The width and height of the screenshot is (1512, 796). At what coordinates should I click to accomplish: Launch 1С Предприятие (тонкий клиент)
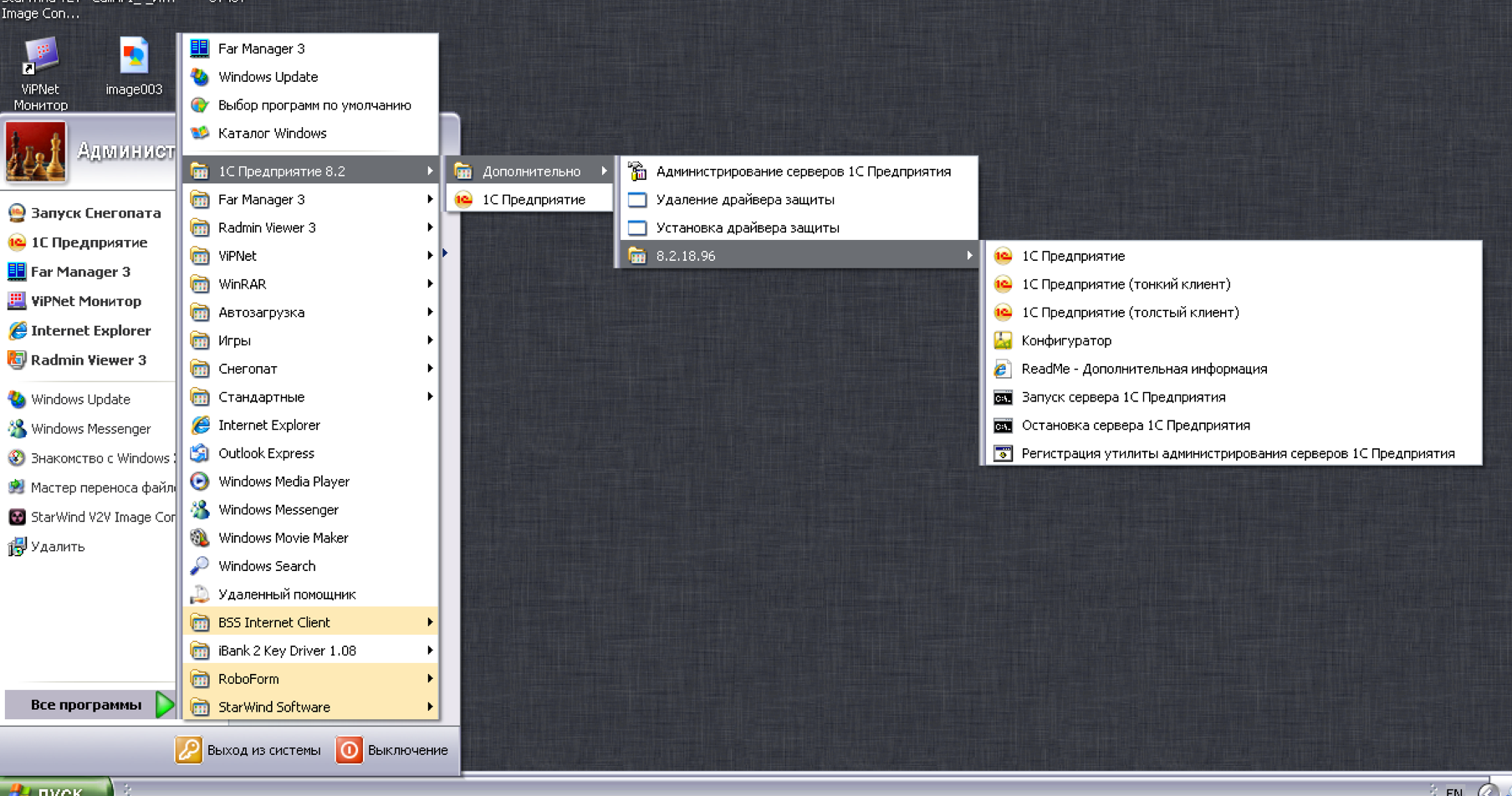coord(1234,284)
